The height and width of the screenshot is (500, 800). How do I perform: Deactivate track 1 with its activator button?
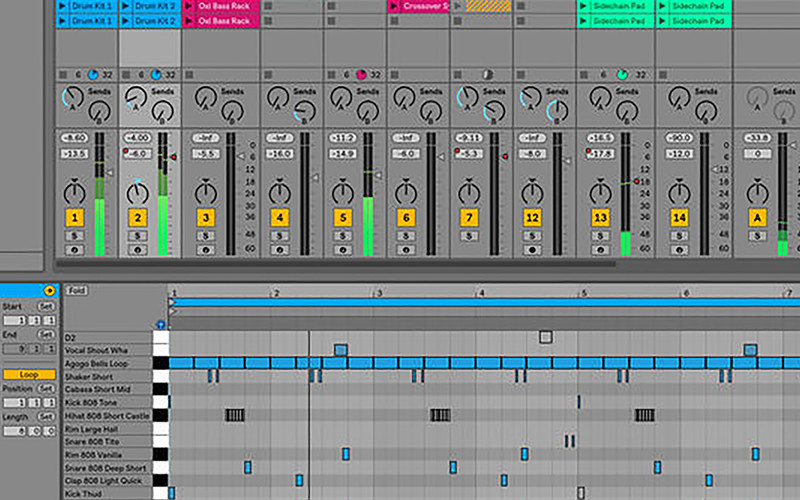(74, 218)
